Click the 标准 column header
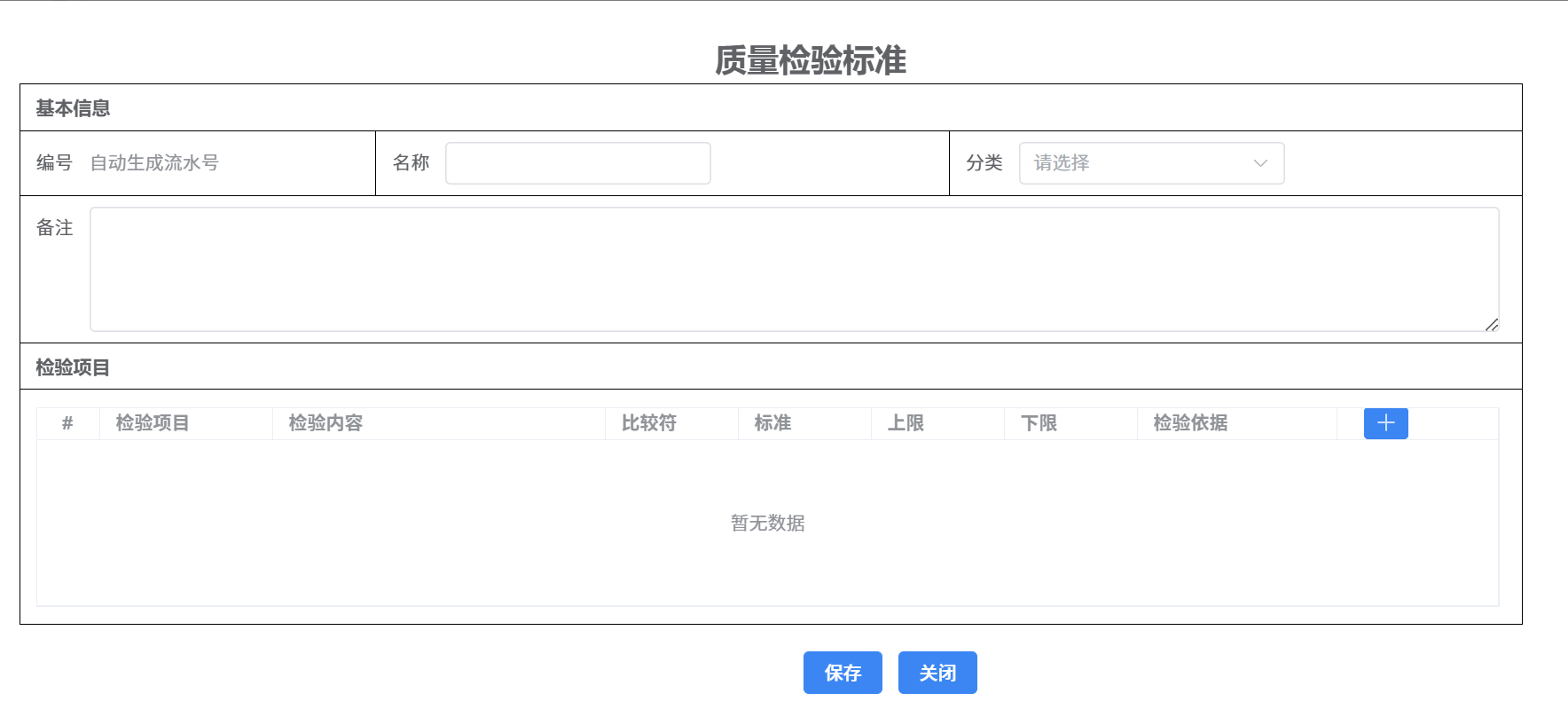 click(772, 423)
